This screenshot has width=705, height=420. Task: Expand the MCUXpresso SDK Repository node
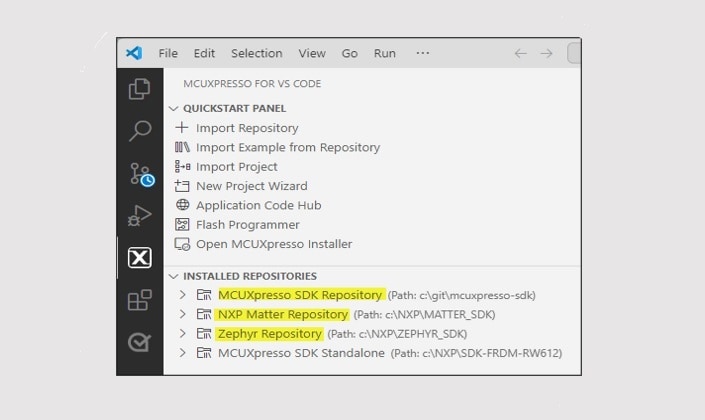(182, 295)
